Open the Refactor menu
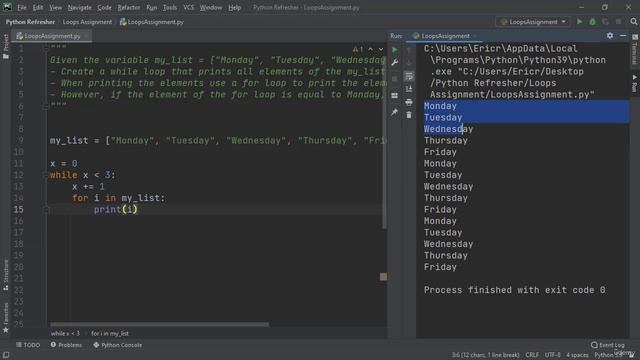 [x=129, y=7]
